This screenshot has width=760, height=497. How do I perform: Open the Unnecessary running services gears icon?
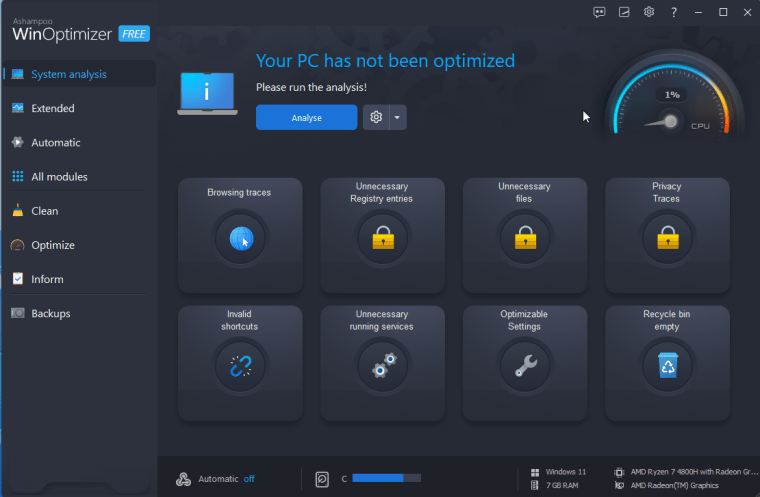click(384, 366)
